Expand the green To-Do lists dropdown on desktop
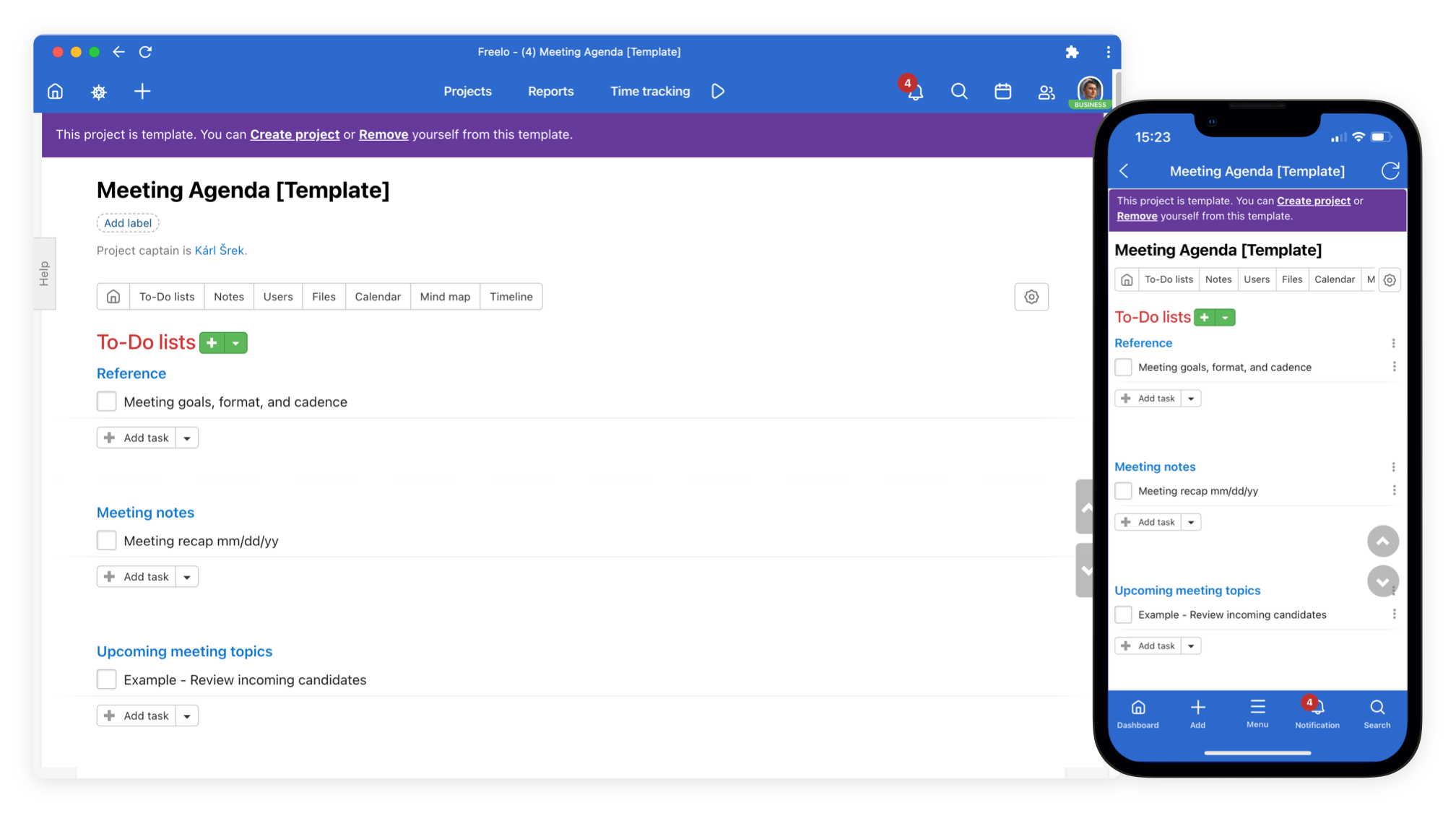This screenshot has height=813, width=1456. click(236, 343)
